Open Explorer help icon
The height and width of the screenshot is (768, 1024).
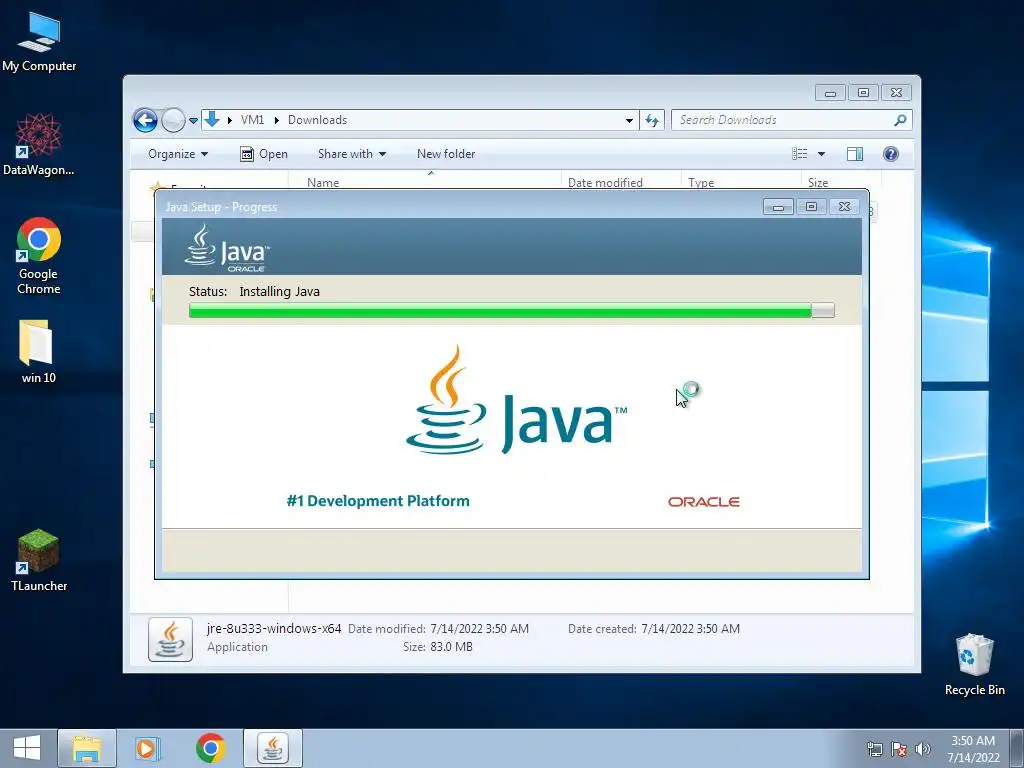pyautogui.click(x=891, y=154)
